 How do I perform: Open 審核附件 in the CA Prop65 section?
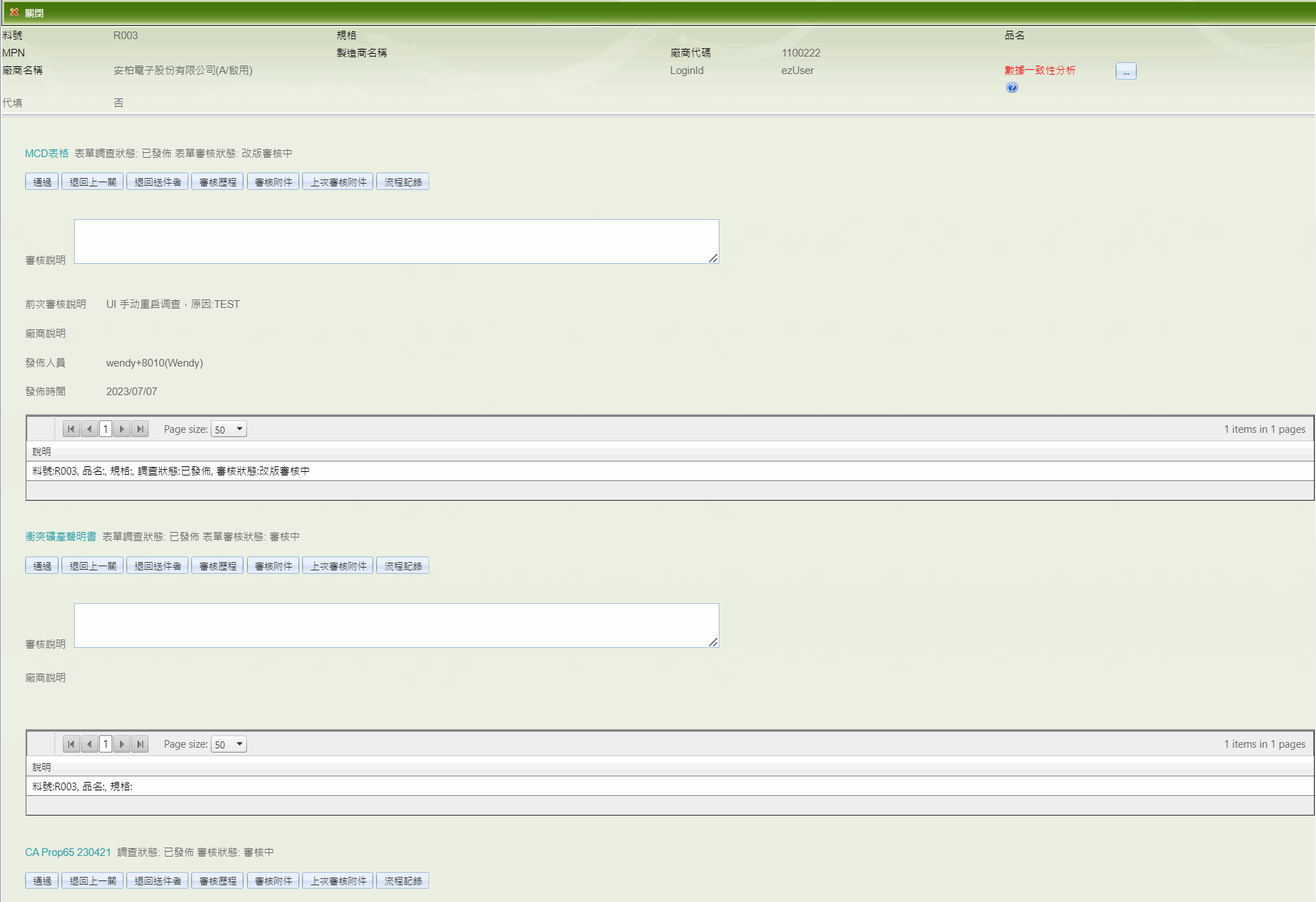click(273, 880)
